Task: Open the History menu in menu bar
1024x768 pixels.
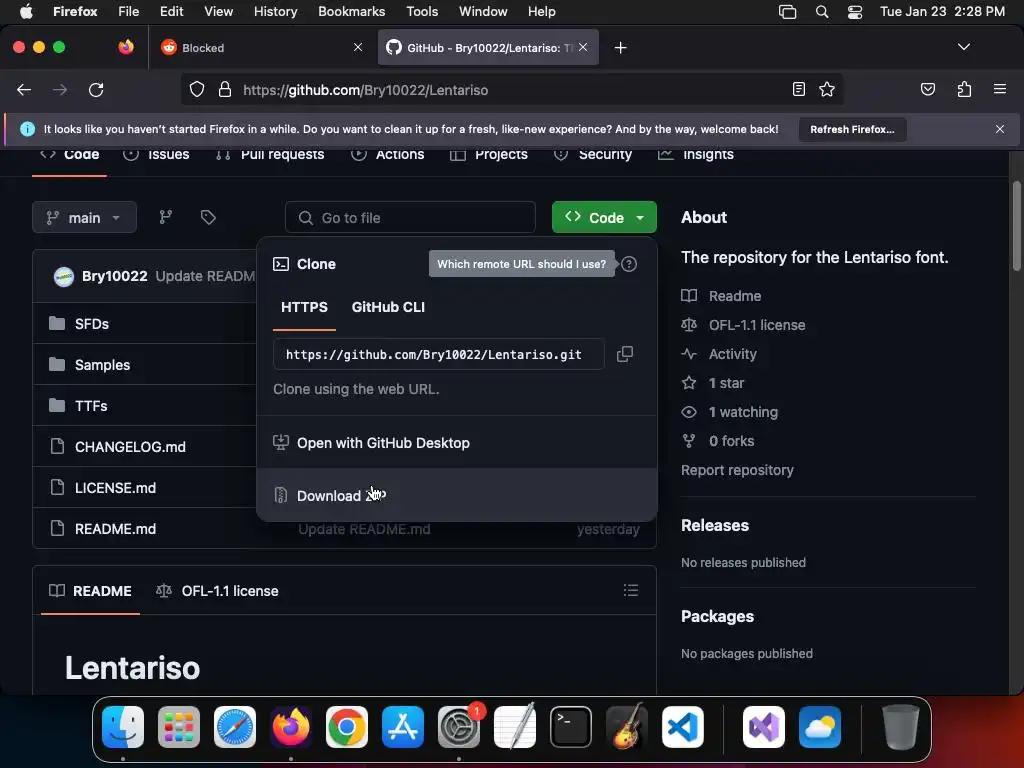Action: point(275,12)
